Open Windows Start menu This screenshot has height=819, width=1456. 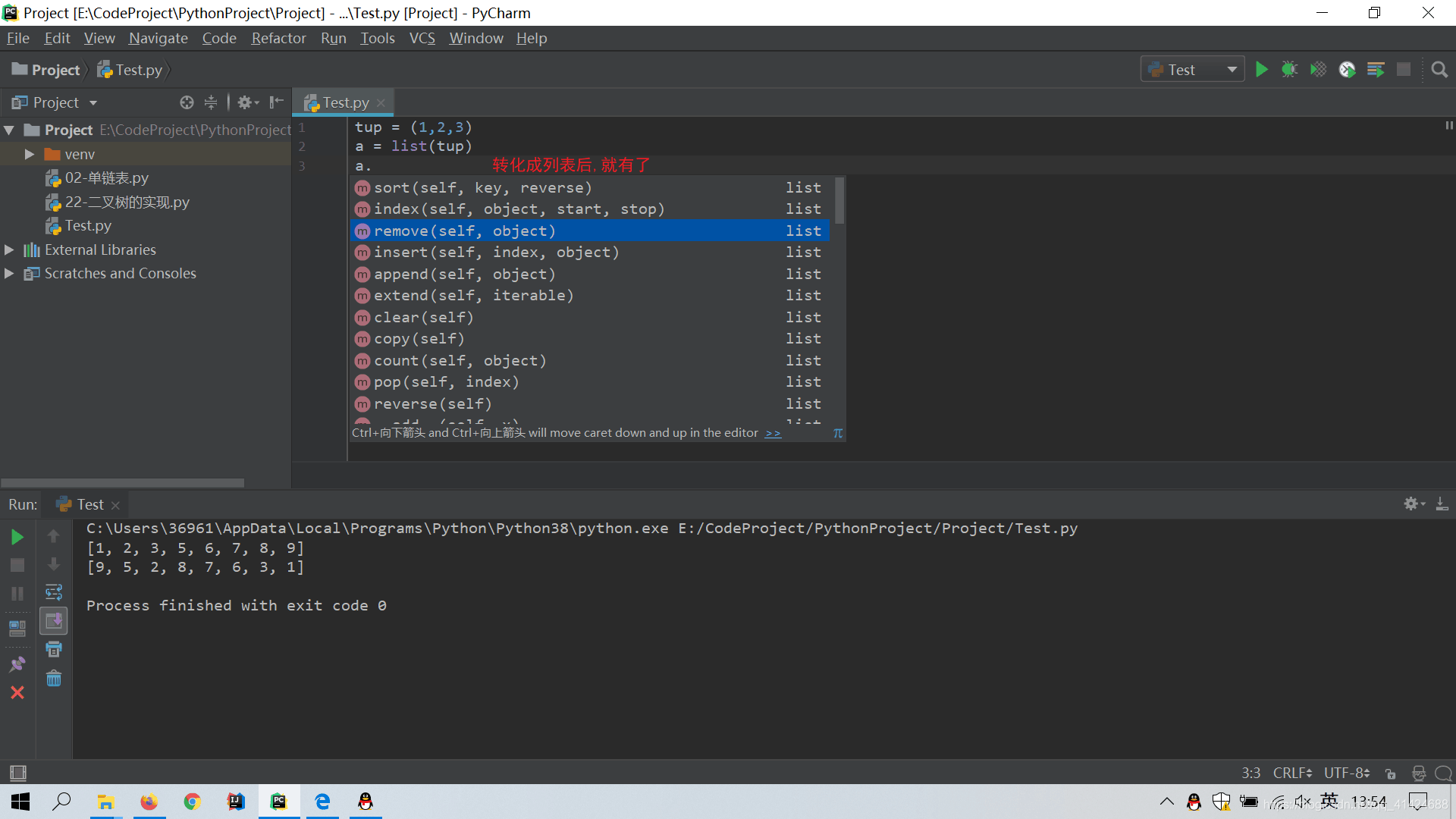point(20,802)
